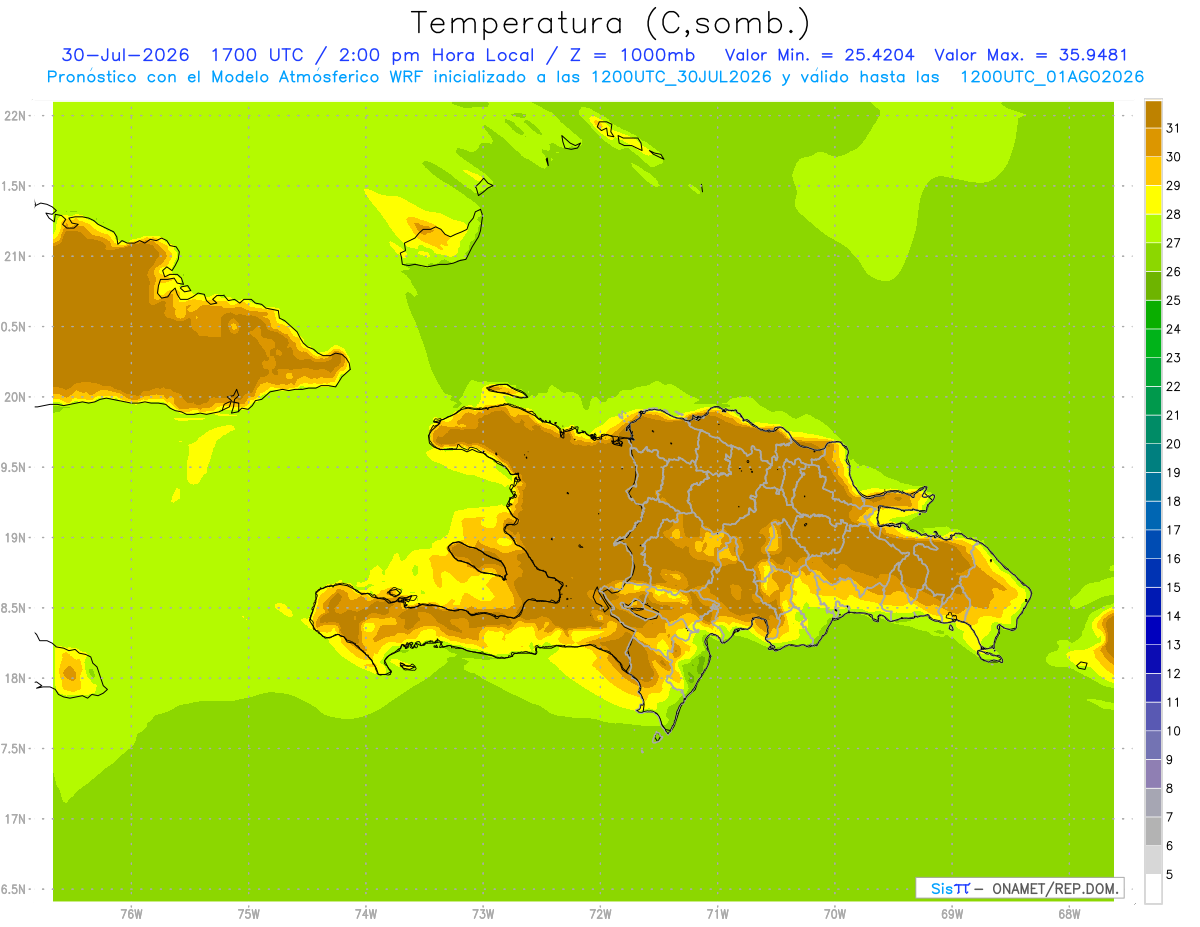
Task: Click the orange swatch between 29 and 30
Action: click(1153, 171)
